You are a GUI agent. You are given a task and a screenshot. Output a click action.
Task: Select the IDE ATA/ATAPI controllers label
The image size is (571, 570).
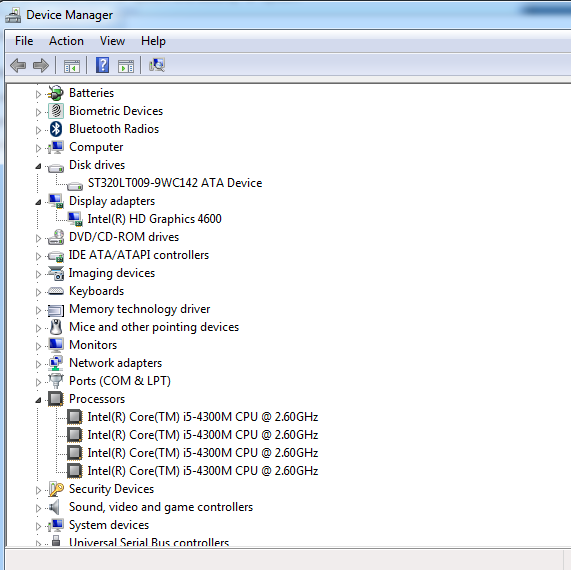[x=139, y=255]
